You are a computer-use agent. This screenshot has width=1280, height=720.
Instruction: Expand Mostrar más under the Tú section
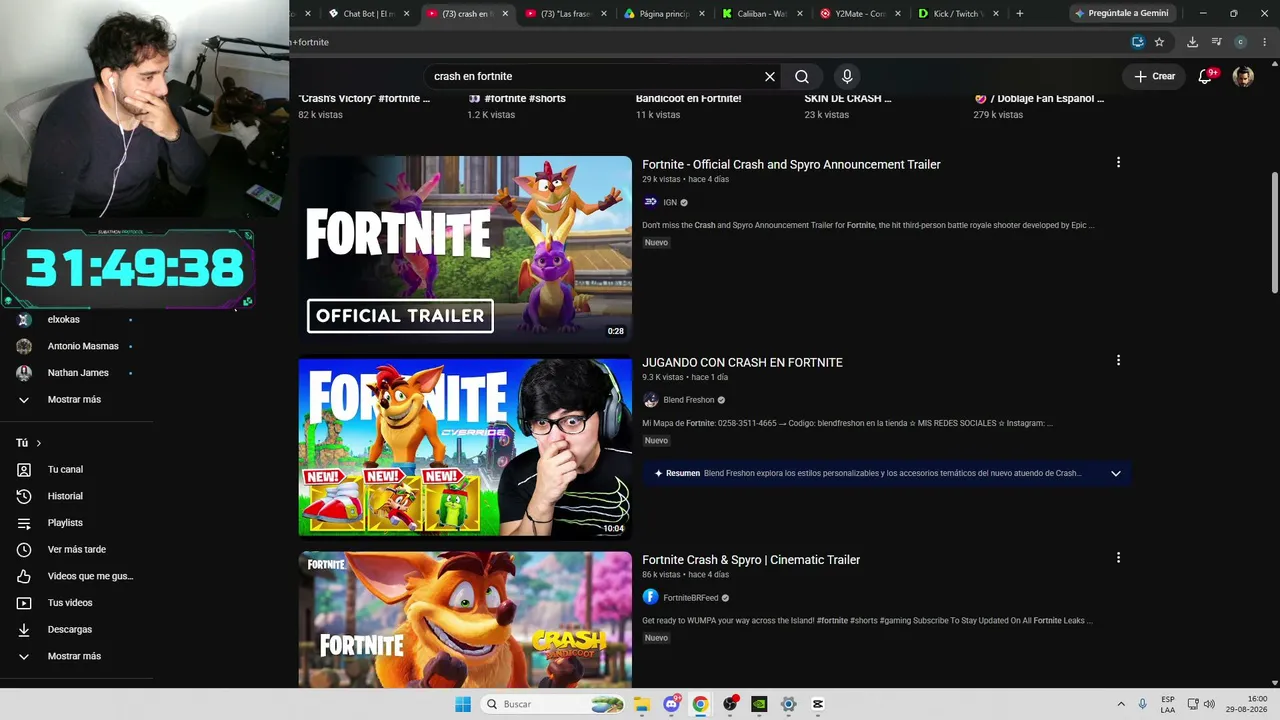(74, 656)
